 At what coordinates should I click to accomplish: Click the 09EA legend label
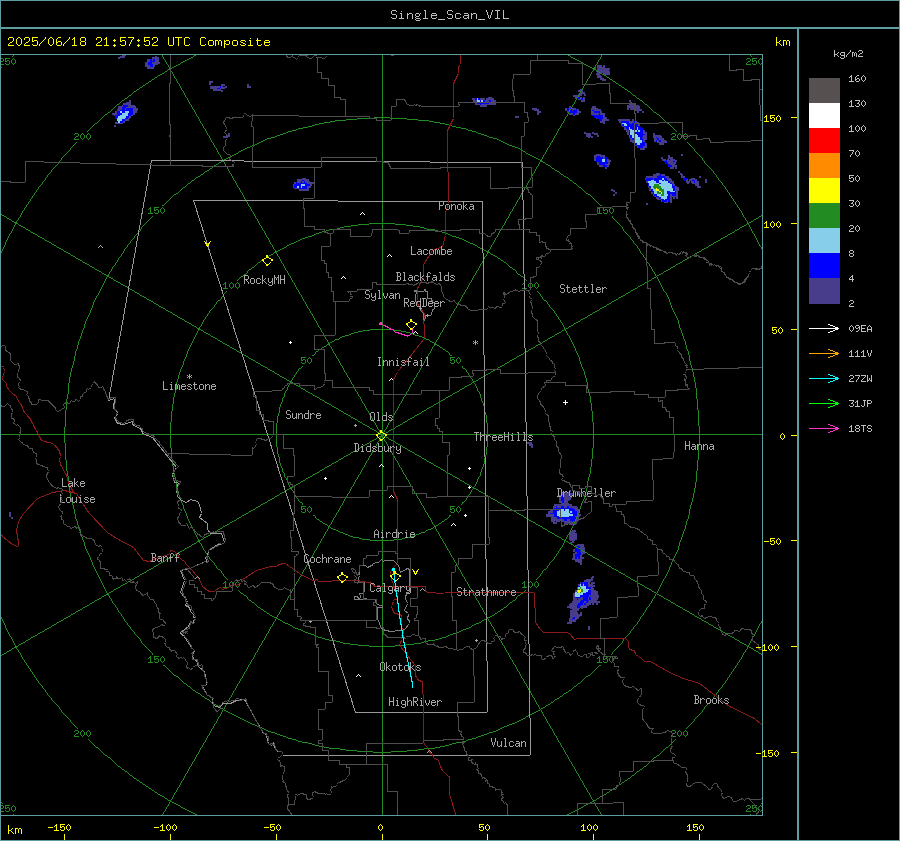point(860,329)
